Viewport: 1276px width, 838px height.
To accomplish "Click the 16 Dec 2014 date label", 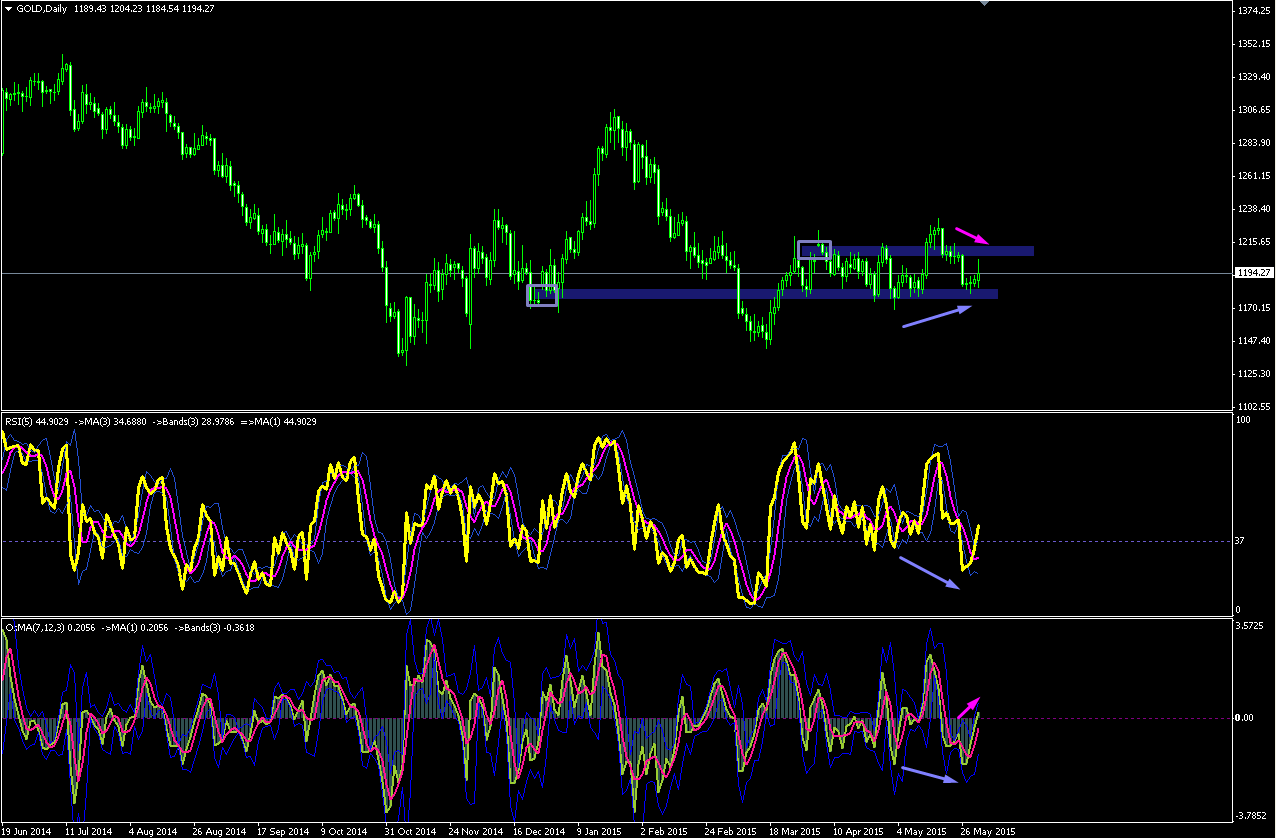I will 538,830.
